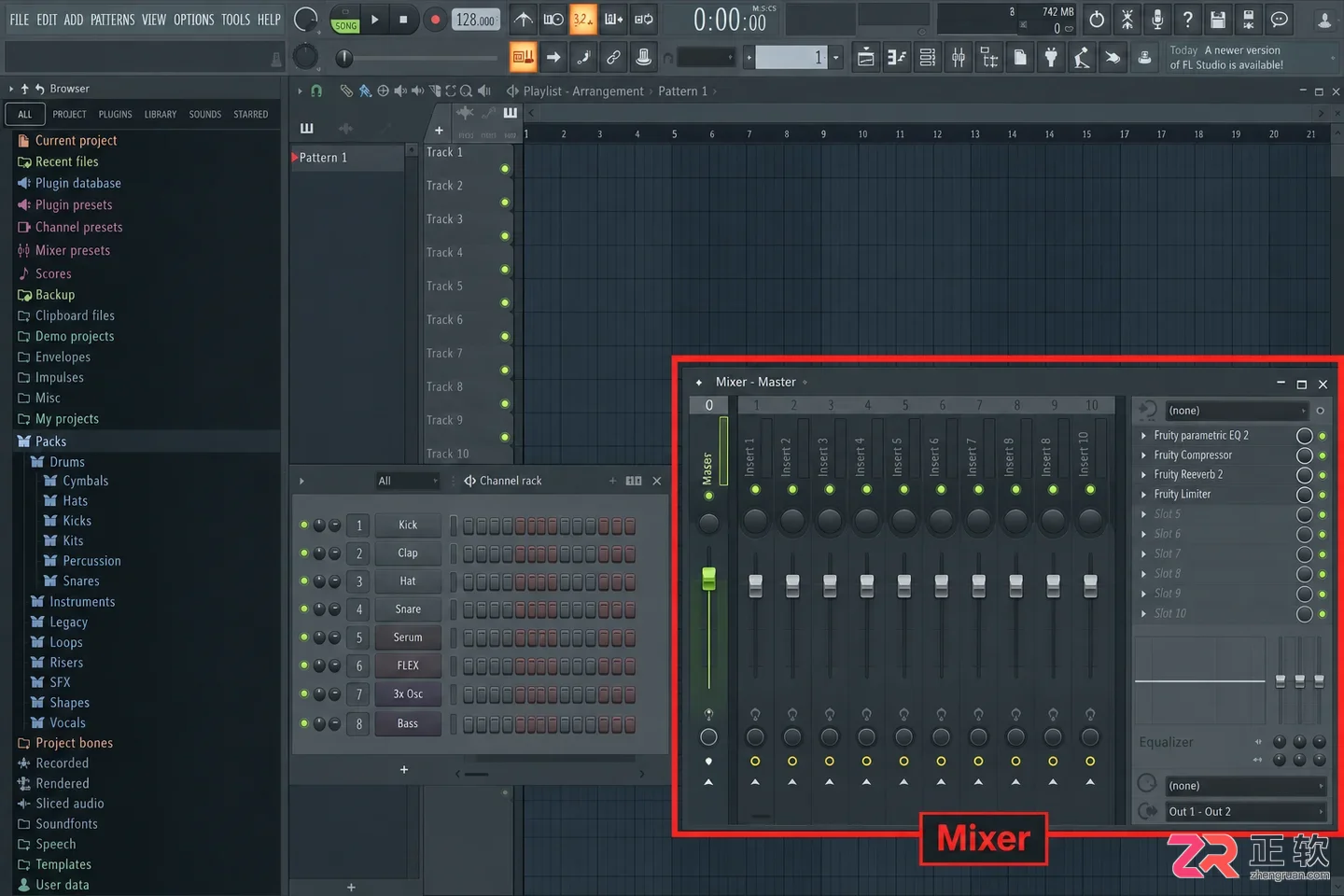Image resolution: width=1344 pixels, height=896 pixels.
Task: Show the Channel rack via toolbar icon
Action: point(927,58)
